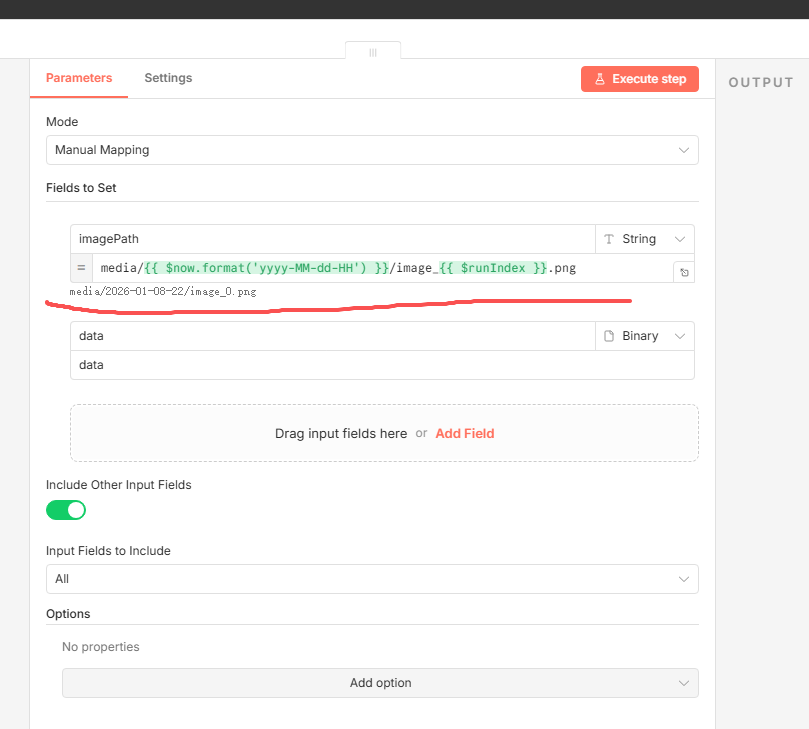Open the String type dropdown for imagePath
809x729 pixels.
tap(644, 239)
